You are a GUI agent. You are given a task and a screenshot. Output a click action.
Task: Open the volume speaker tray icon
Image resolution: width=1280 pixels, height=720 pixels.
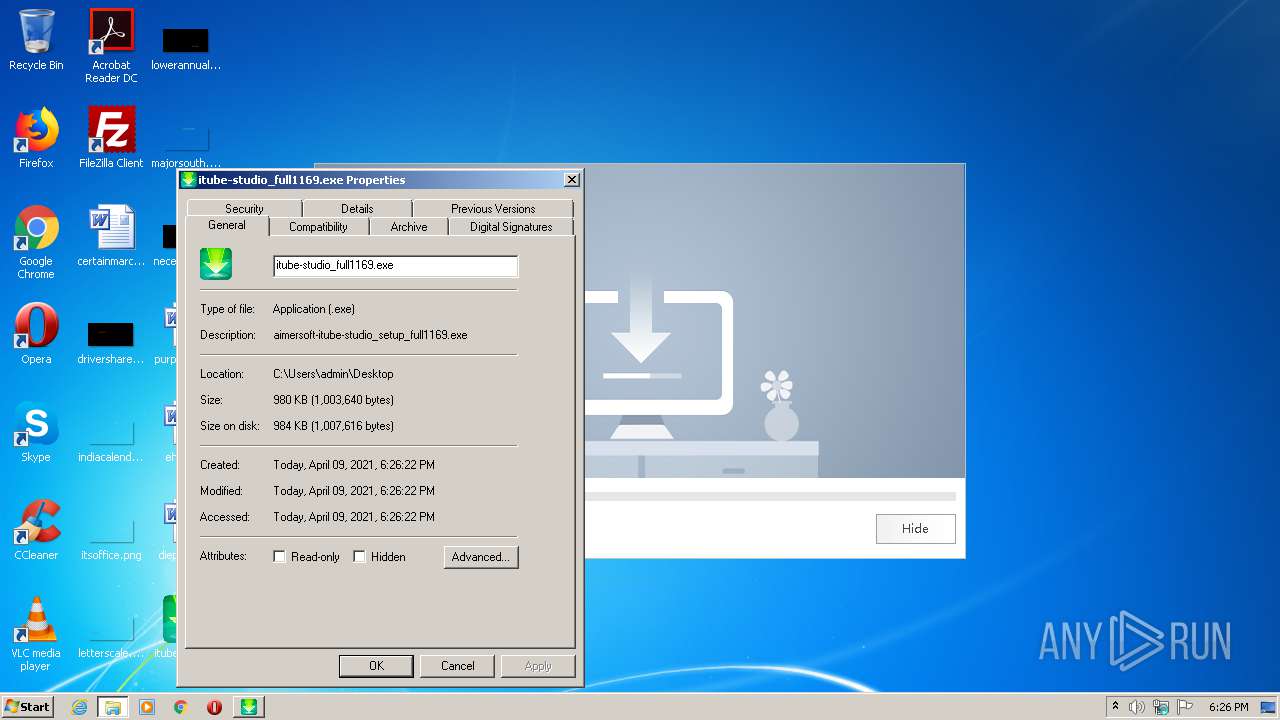click(1137, 707)
